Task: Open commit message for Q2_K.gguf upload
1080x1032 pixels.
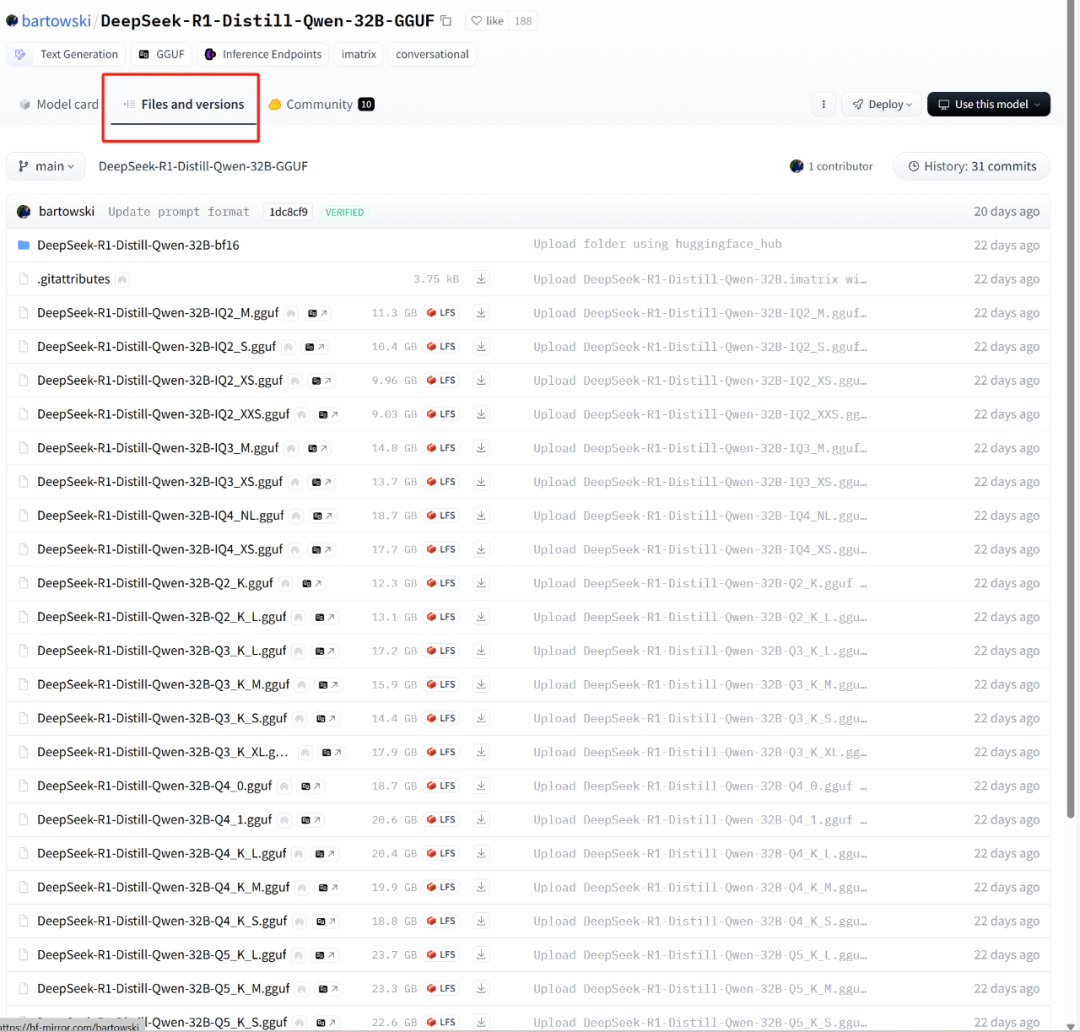Action: point(700,583)
